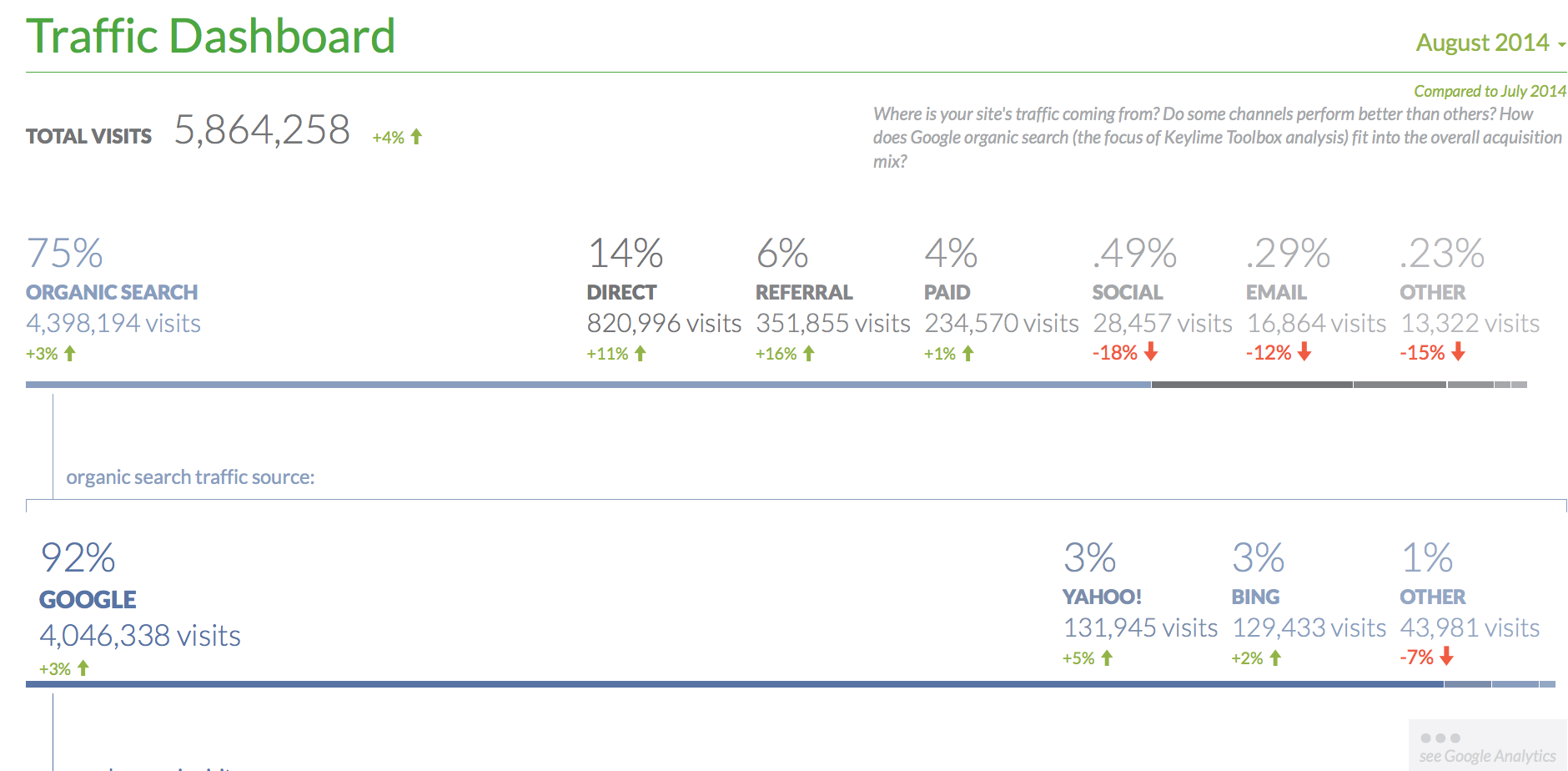Select the DIRECT channel label
Image resolution: width=1568 pixels, height=771 pixels.
tap(621, 293)
